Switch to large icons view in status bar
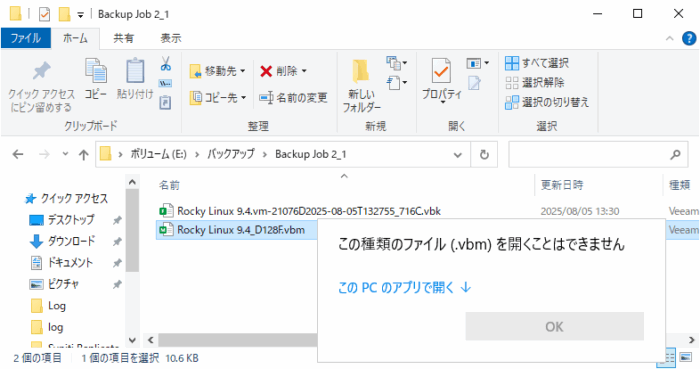The width and height of the screenshot is (700, 369). pos(685,357)
